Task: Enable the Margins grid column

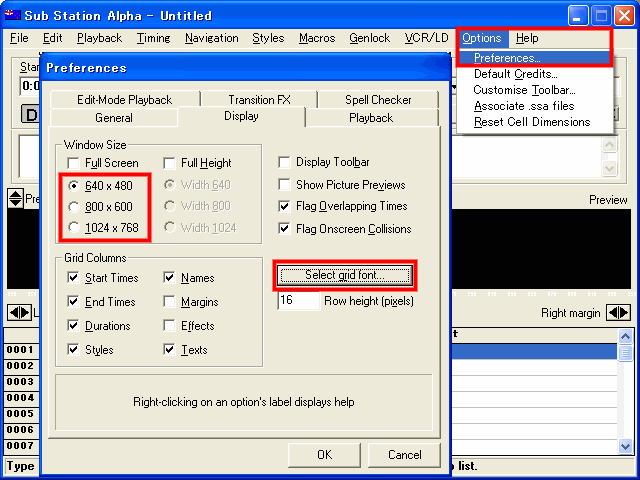Action: [x=169, y=302]
